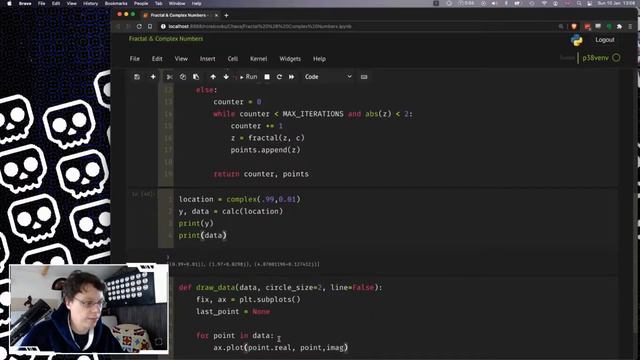Open Jupyter Edit menu
This screenshot has height=360, width=640.
(x=157, y=59)
